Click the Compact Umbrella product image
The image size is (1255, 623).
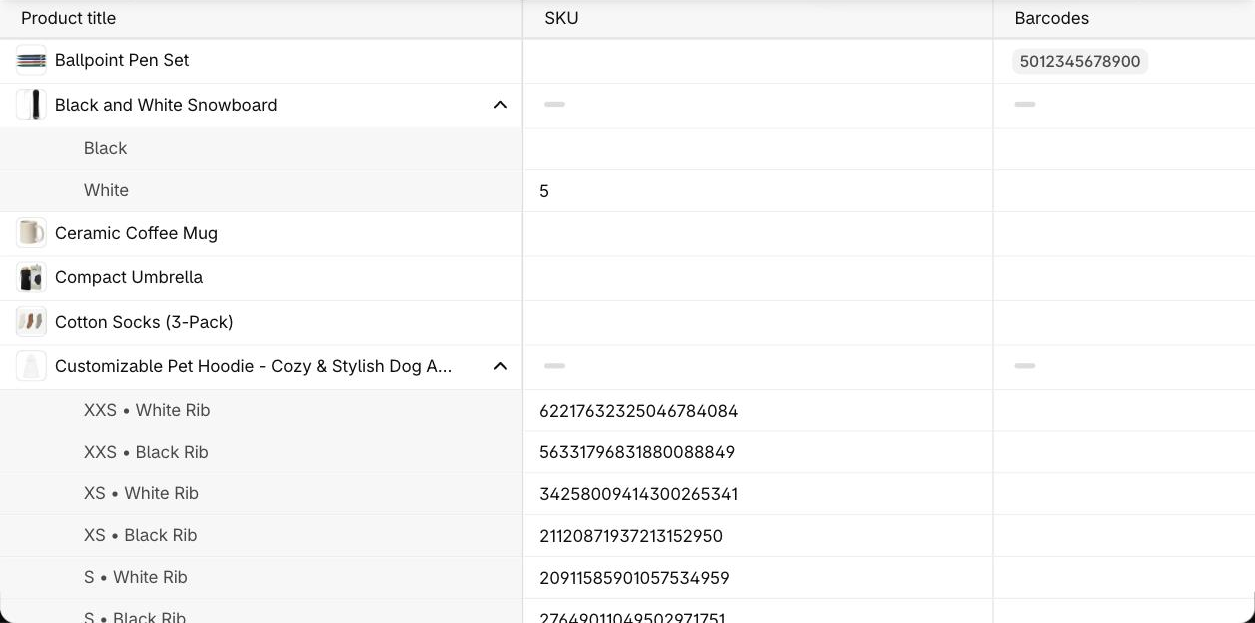(x=31, y=277)
